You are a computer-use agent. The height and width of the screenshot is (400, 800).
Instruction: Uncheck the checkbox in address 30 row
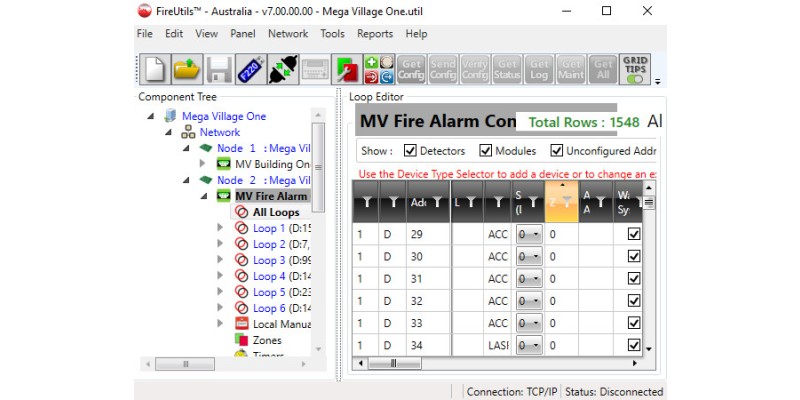tap(634, 256)
